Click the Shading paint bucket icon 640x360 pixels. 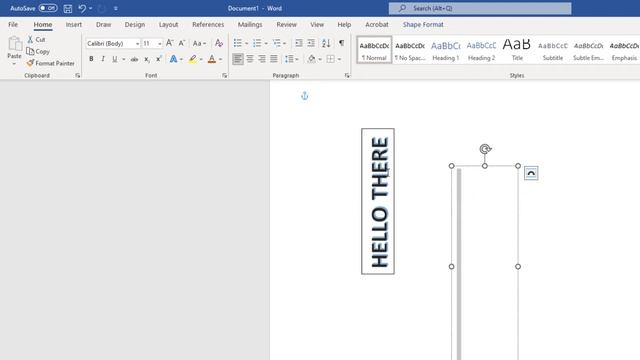[311, 59]
